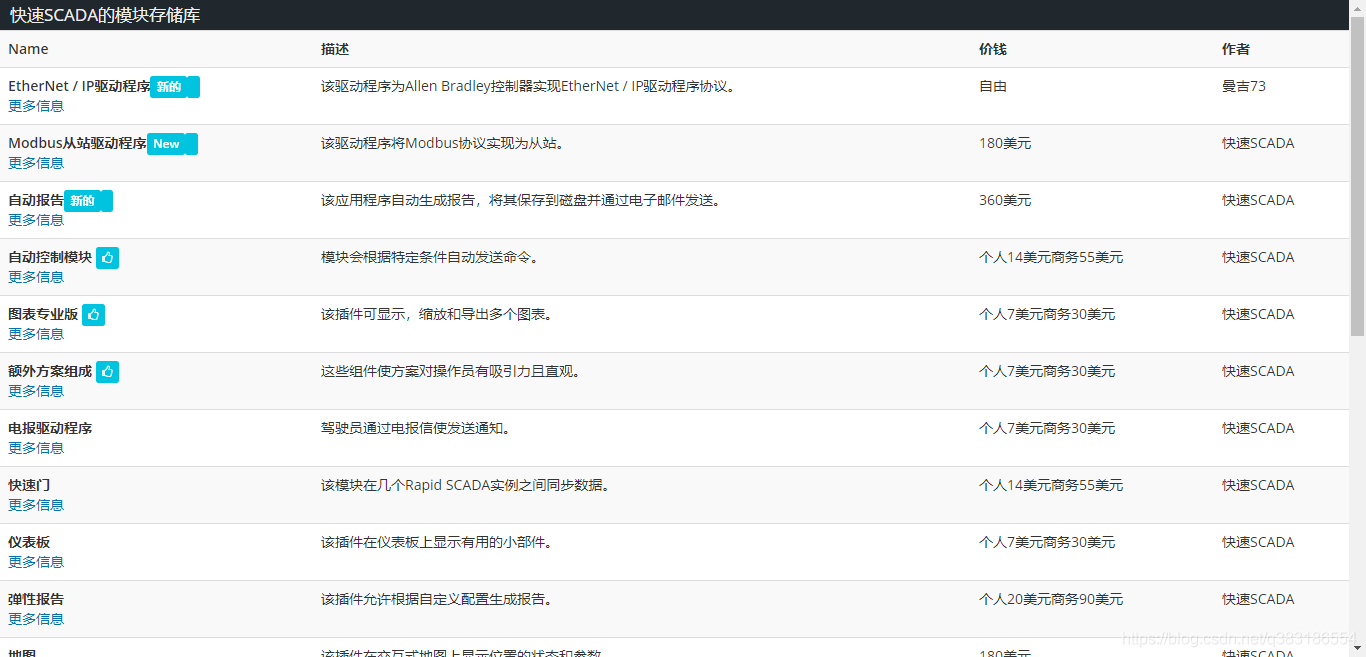Open 更多信息 under 自动控制模块
Image resolution: width=1366 pixels, height=657 pixels.
pyautogui.click(x=36, y=277)
